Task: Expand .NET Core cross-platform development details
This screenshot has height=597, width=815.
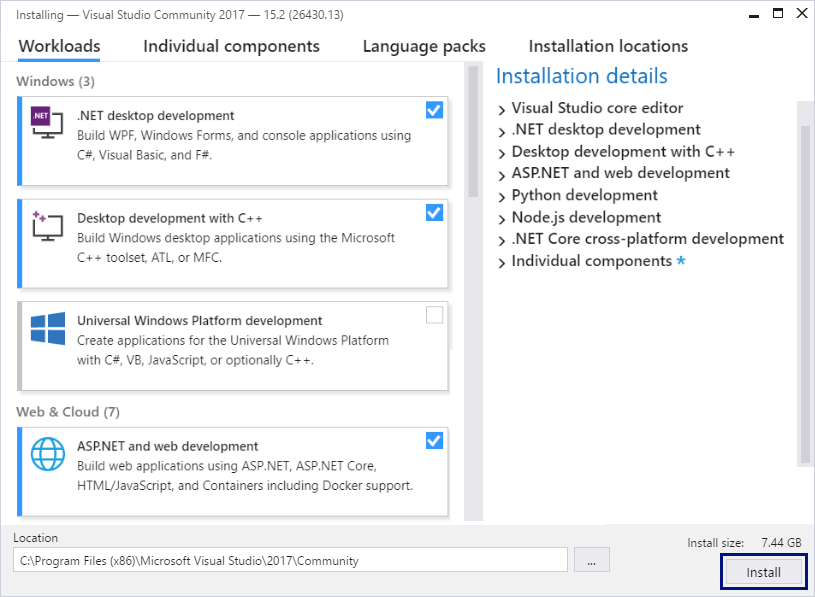Action: (502, 241)
